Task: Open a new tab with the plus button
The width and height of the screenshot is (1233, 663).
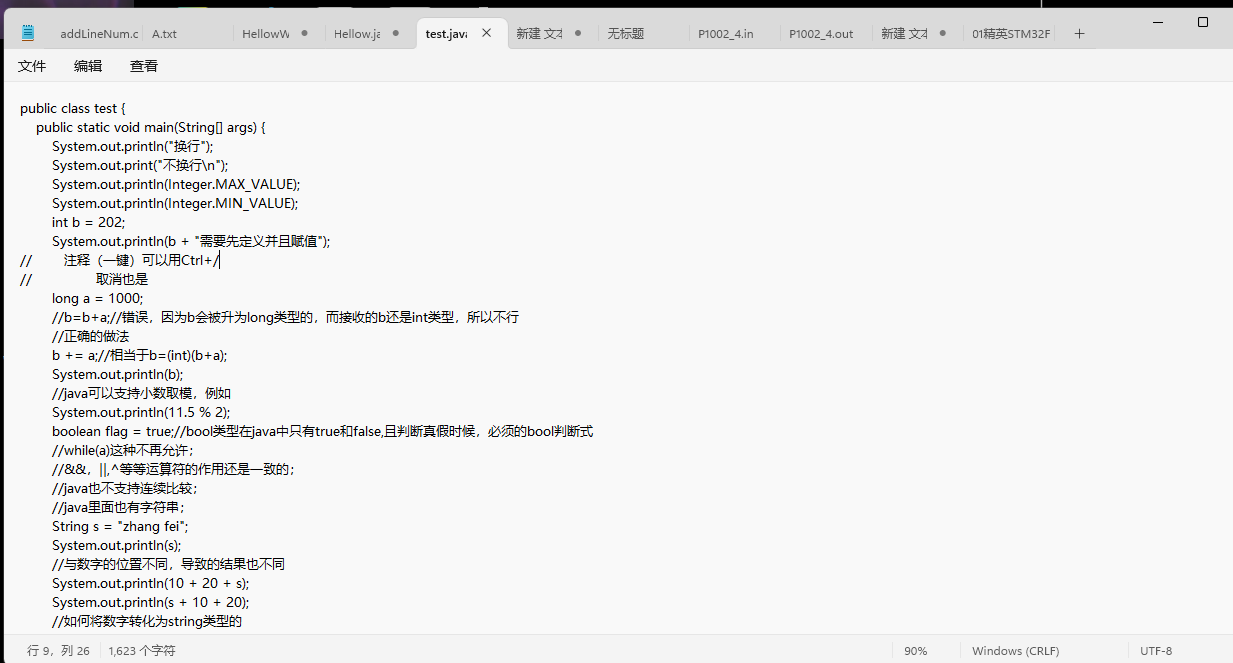Action: 1079,32
